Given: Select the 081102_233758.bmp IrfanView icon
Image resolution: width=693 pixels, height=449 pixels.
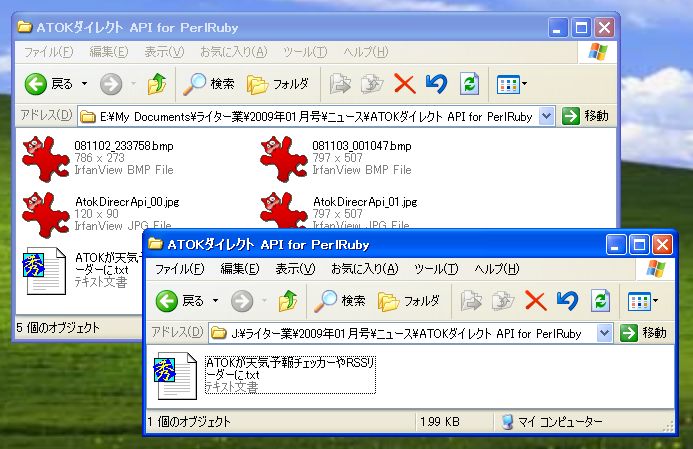Looking at the screenshot, I should (46, 158).
